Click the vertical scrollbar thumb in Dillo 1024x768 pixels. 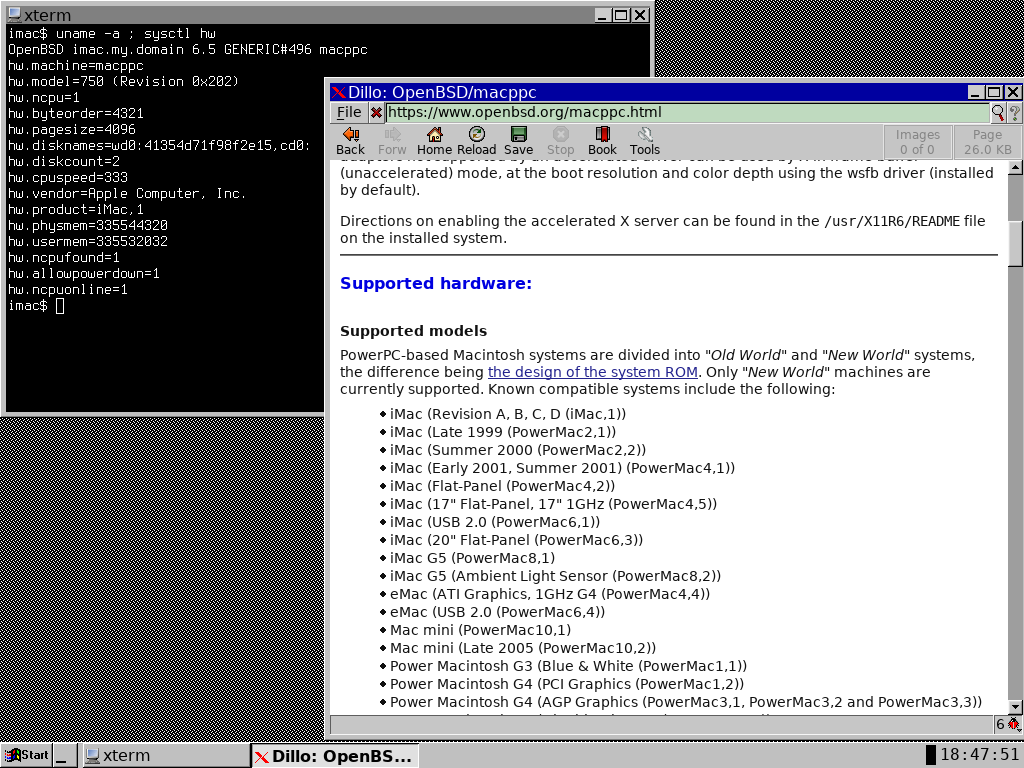[x=1015, y=244]
